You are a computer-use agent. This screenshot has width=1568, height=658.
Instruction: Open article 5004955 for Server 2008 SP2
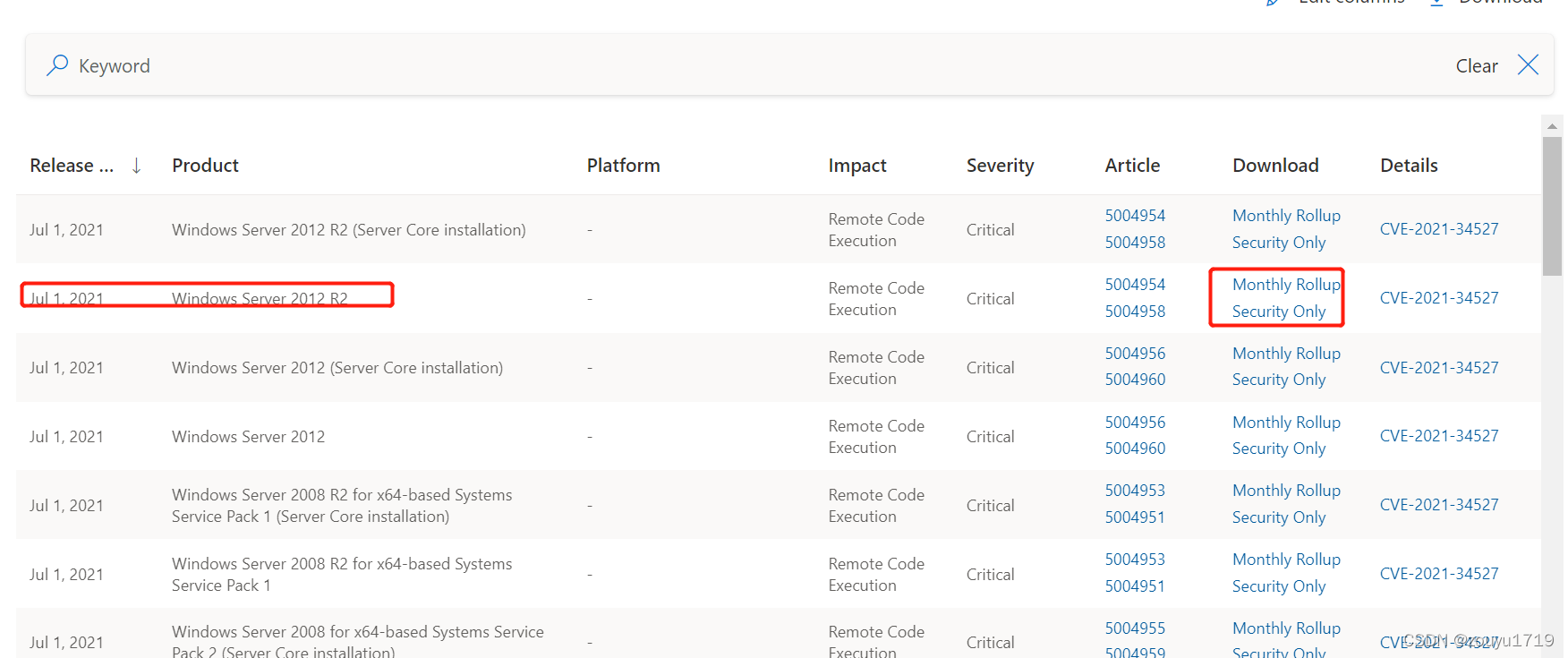coord(1135,628)
